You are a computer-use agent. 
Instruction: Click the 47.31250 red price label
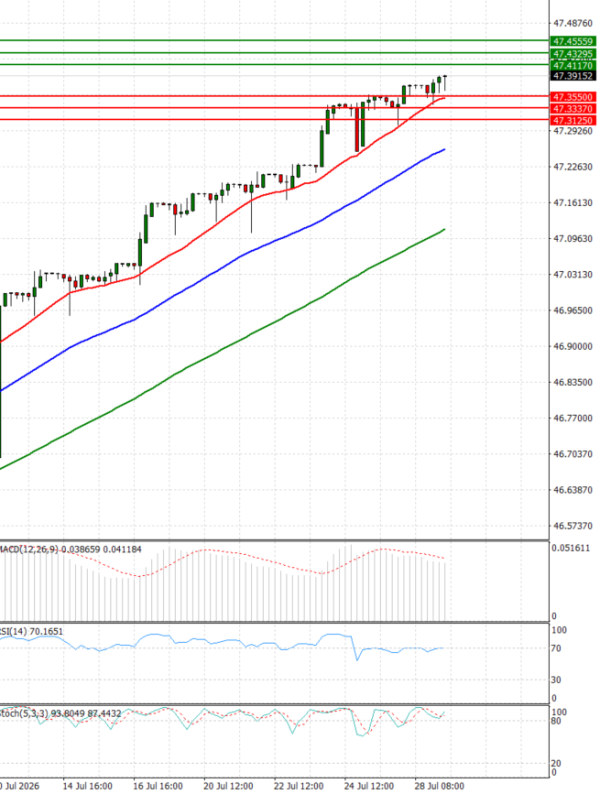[x=572, y=121]
